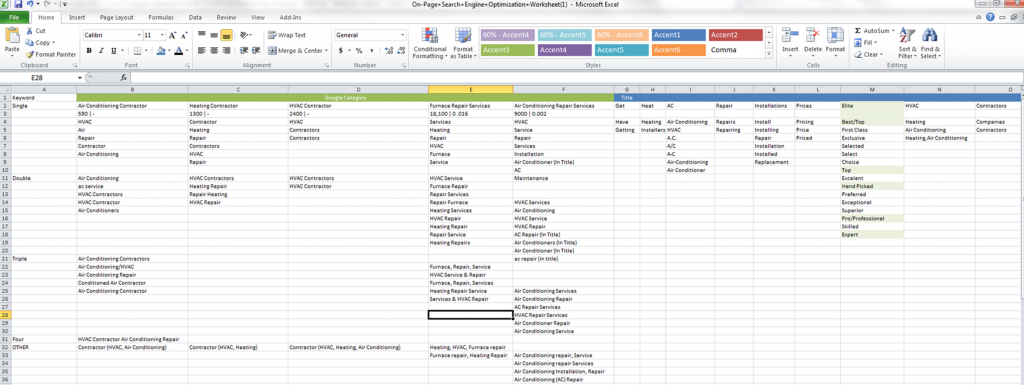Image resolution: width=1024 pixels, height=385 pixels.
Task: Apply the Accent2 red cell style
Action: (x=735, y=35)
